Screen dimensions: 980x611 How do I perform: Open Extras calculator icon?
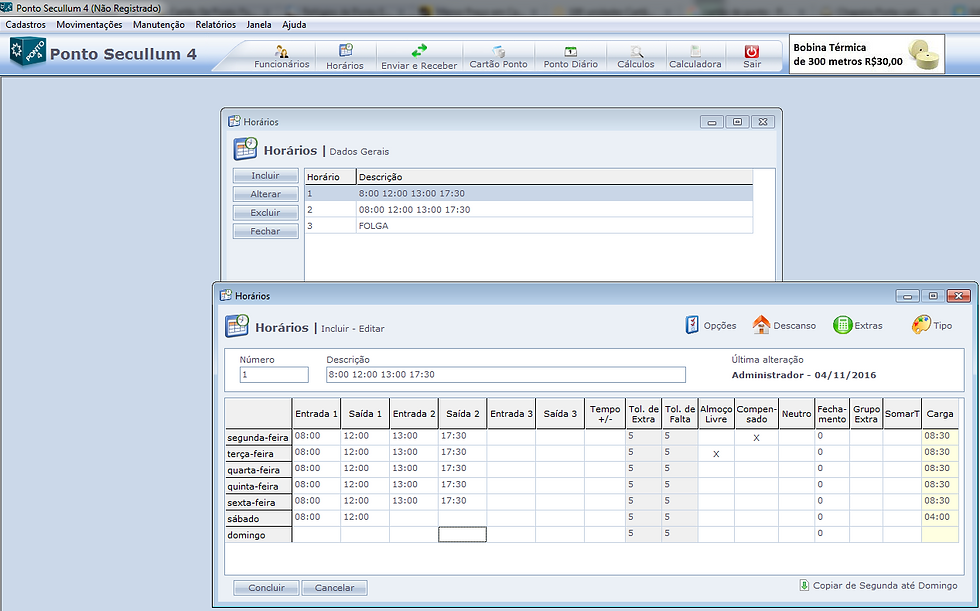pyautogui.click(x=842, y=325)
